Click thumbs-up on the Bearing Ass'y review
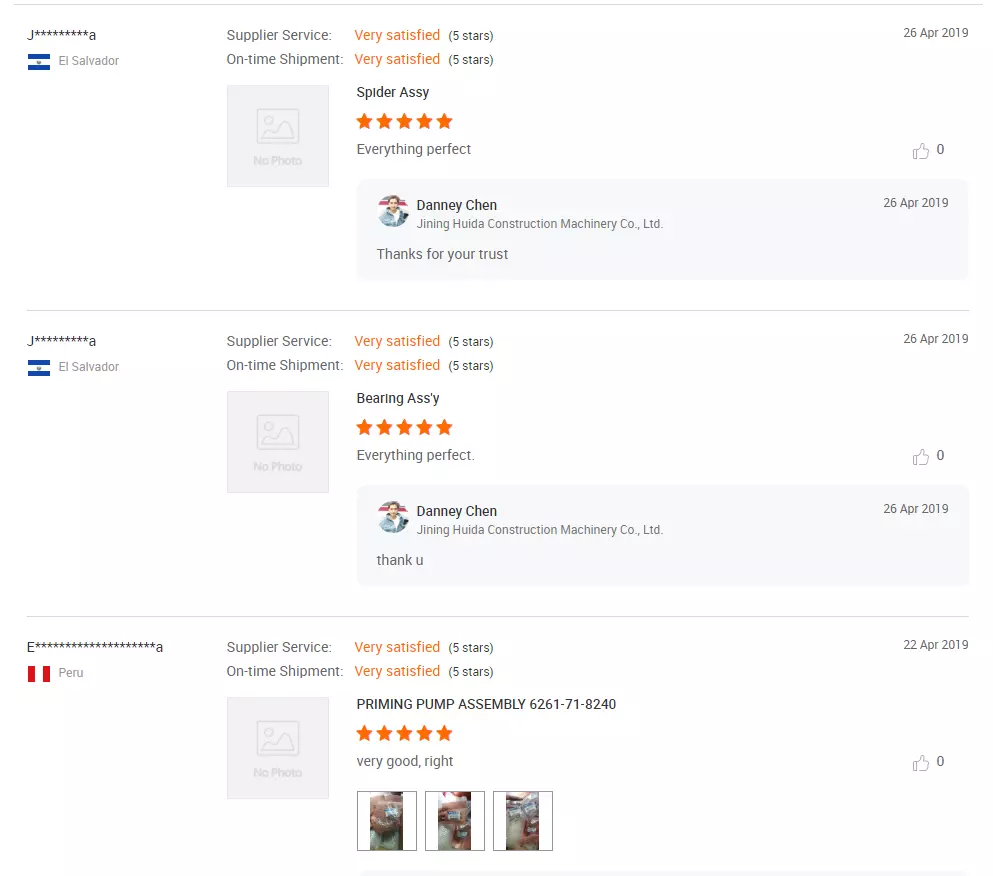The width and height of the screenshot is (993, 876). tap(920, 457)
